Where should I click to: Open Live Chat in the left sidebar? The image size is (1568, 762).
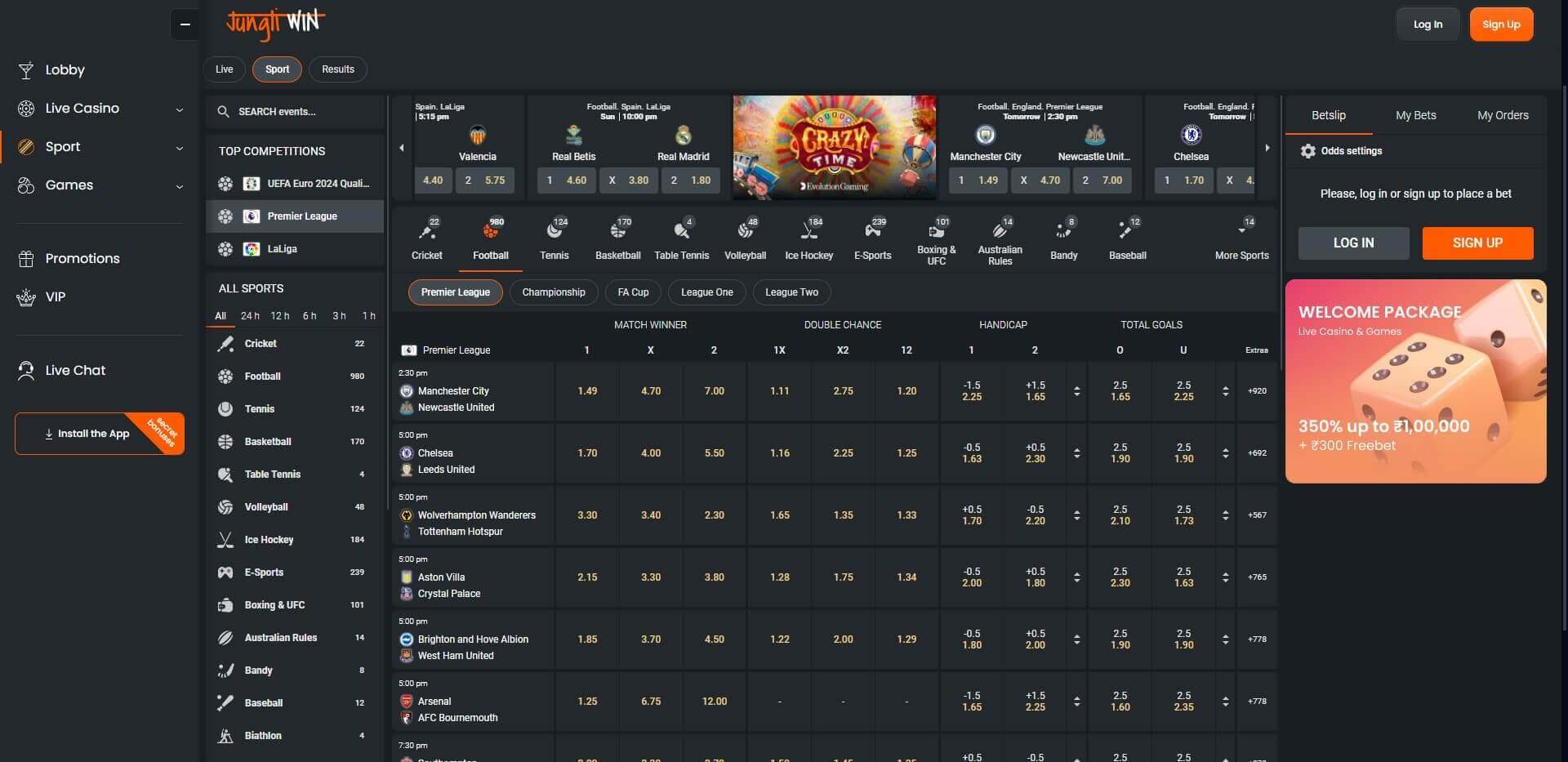[x=75, y=371]
